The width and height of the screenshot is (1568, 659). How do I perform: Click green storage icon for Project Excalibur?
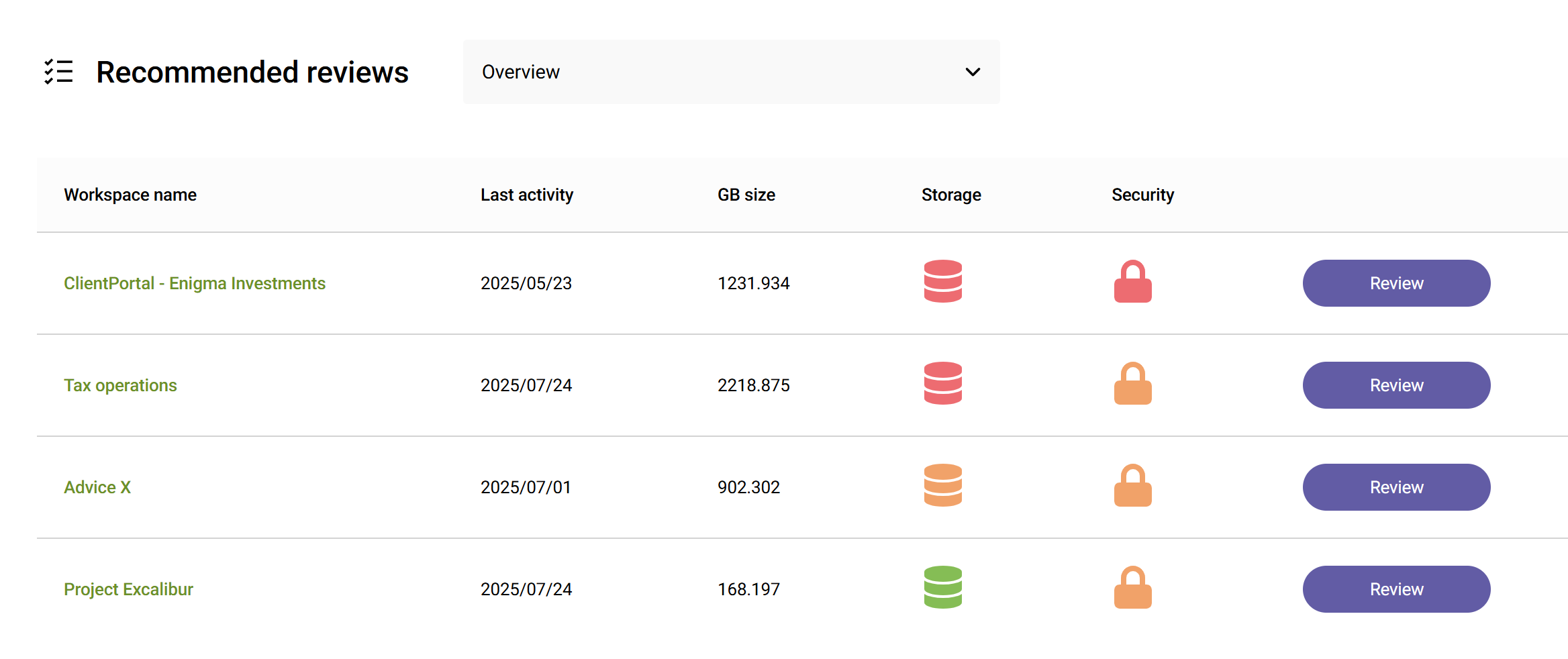[943, 588]
